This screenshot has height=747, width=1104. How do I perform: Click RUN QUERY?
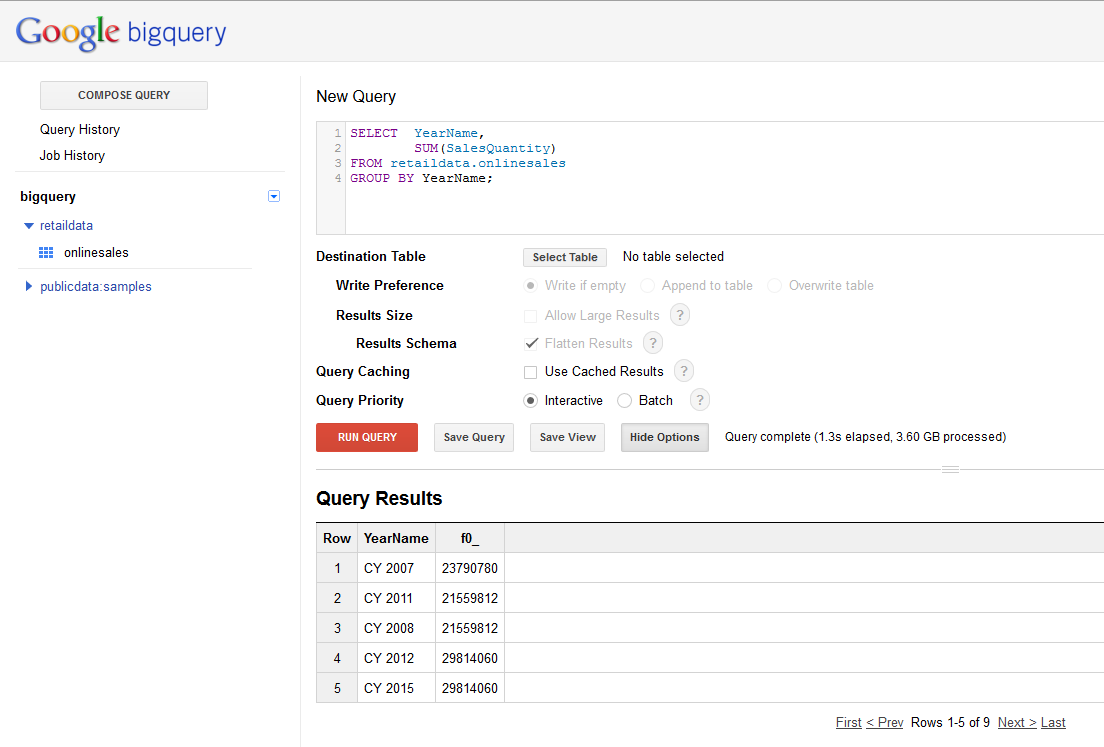[366, 437]
